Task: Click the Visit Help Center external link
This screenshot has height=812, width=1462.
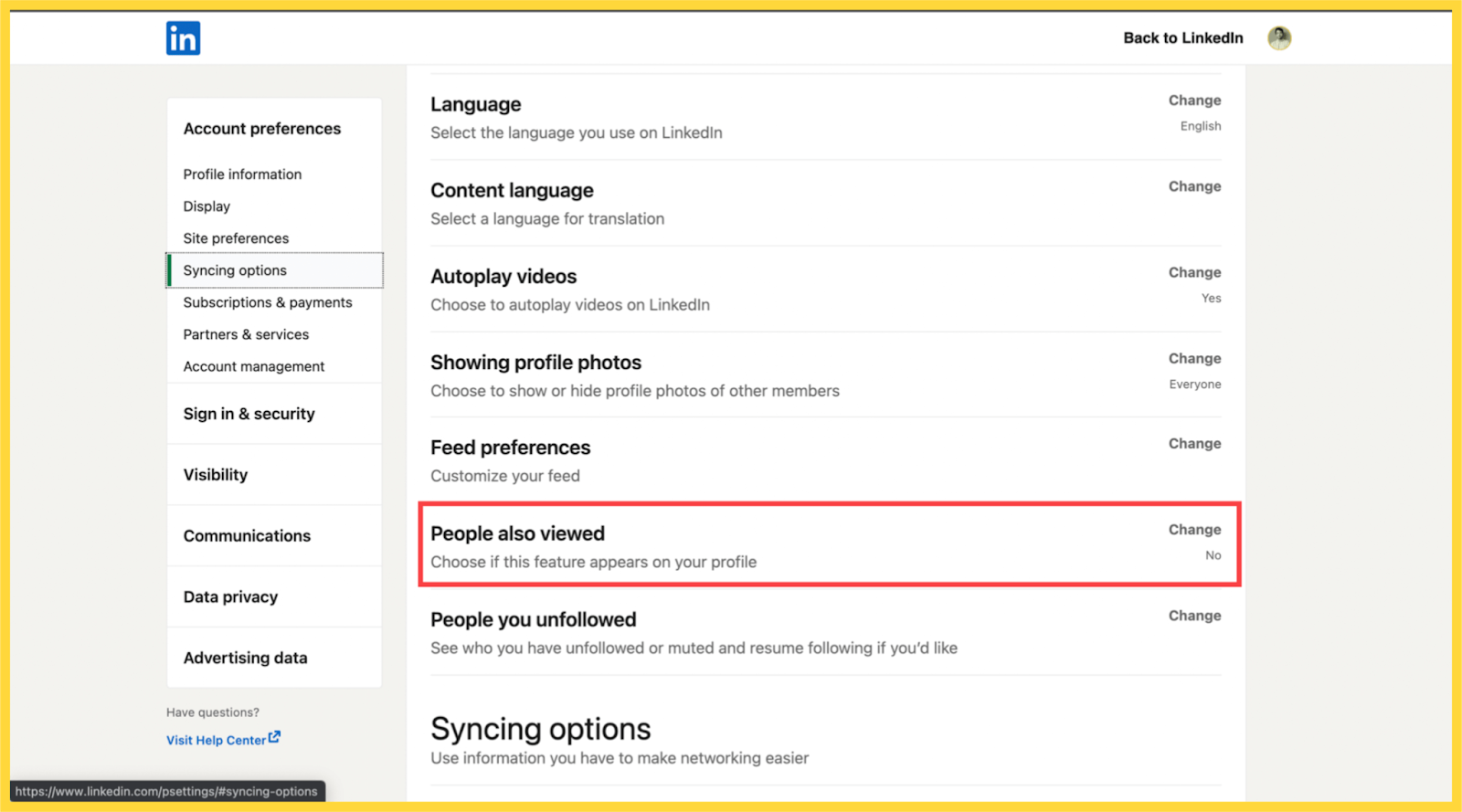Action: coord(223,739)
